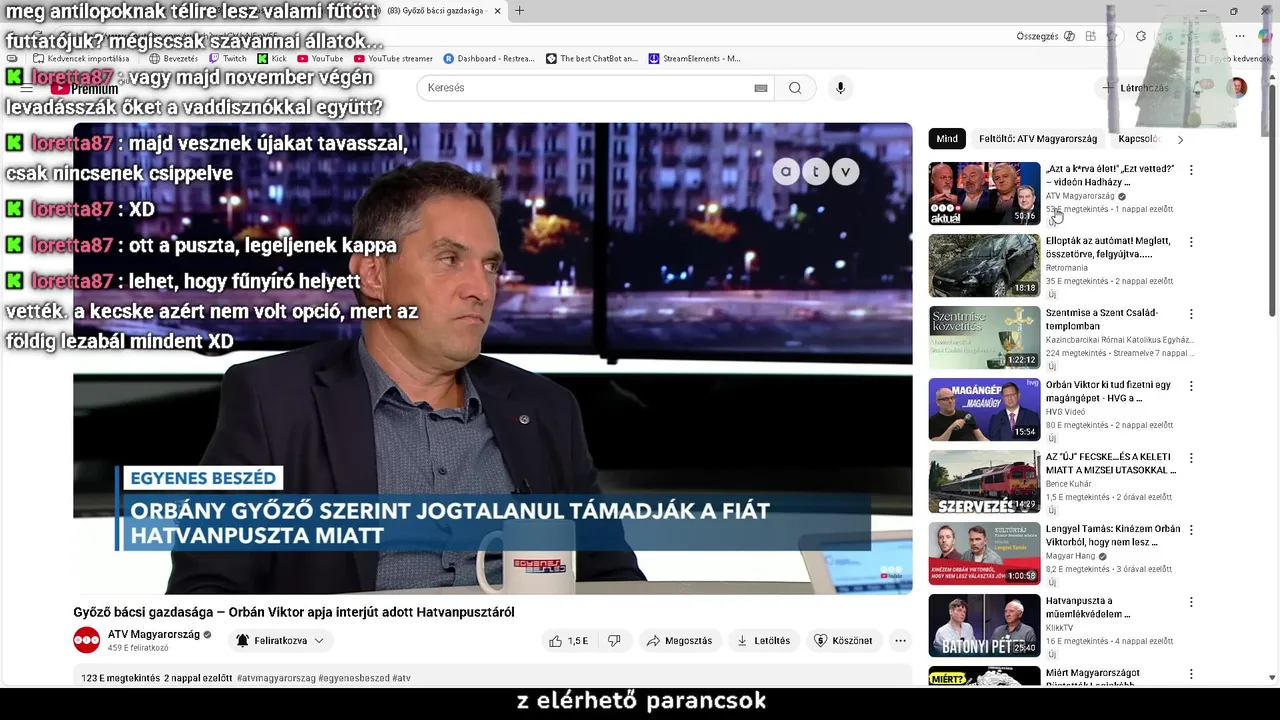Open 'Ellopták az autómat!' video title

(1108, 248)
